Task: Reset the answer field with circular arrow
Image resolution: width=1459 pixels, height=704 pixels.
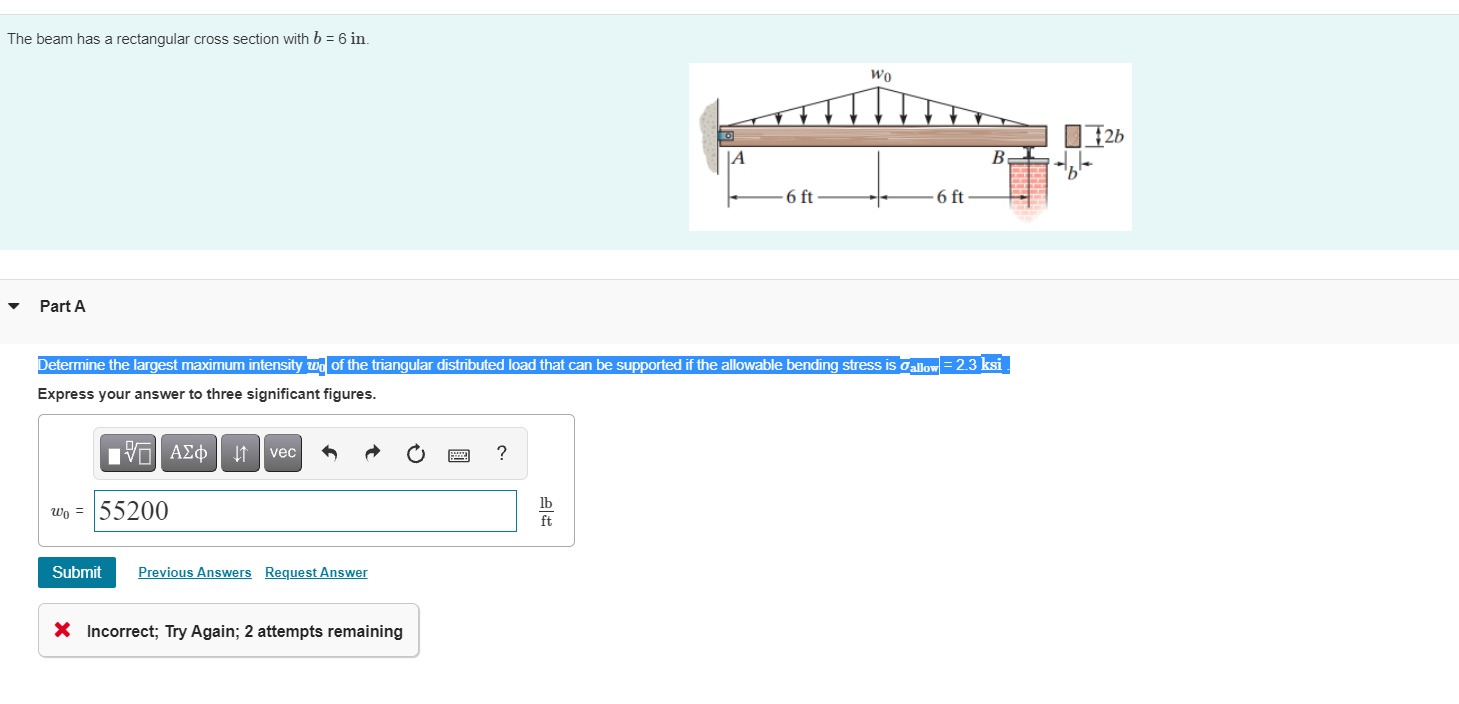Action: [x=415, y=452]
